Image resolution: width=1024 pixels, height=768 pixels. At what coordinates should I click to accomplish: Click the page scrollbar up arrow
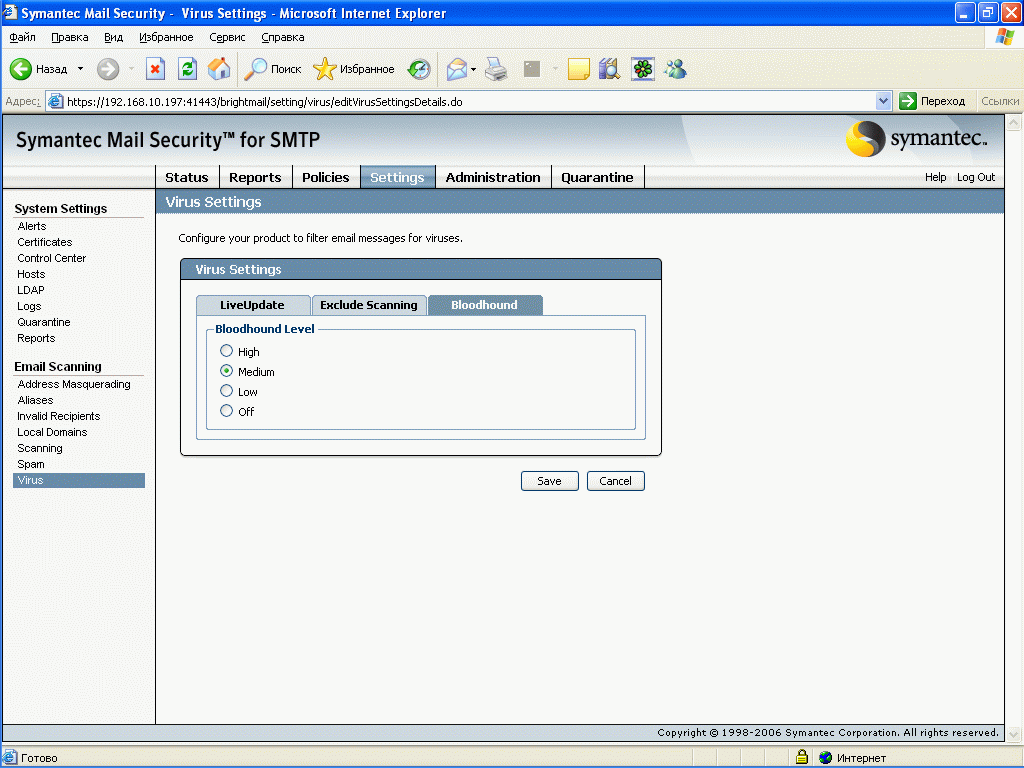point(1014,123)
